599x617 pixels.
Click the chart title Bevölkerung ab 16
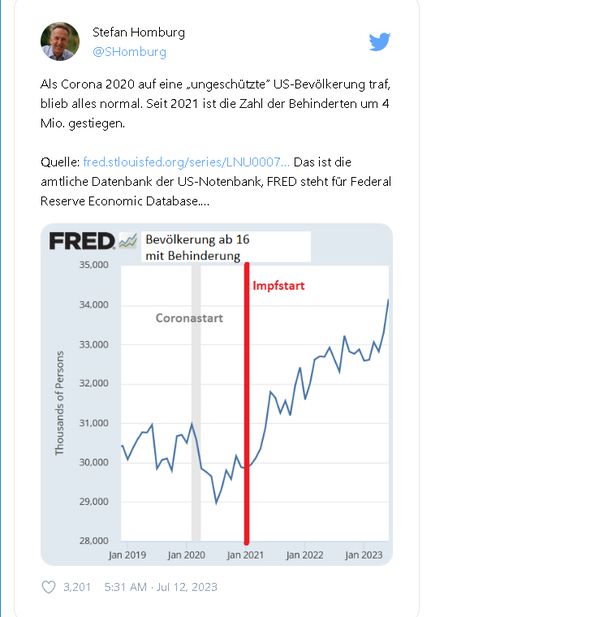pos(197,240)
